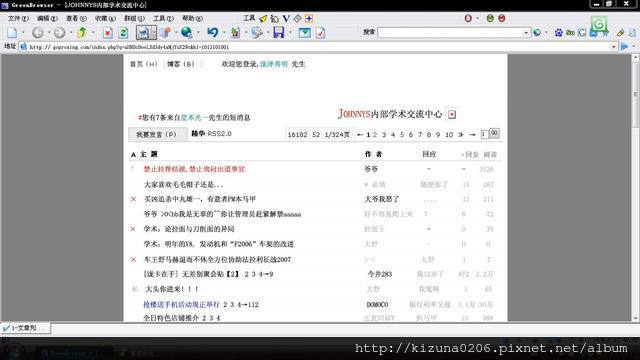Click the green round face icon
The width and height of the screenshot is (640, 360).
pos(490,18)
